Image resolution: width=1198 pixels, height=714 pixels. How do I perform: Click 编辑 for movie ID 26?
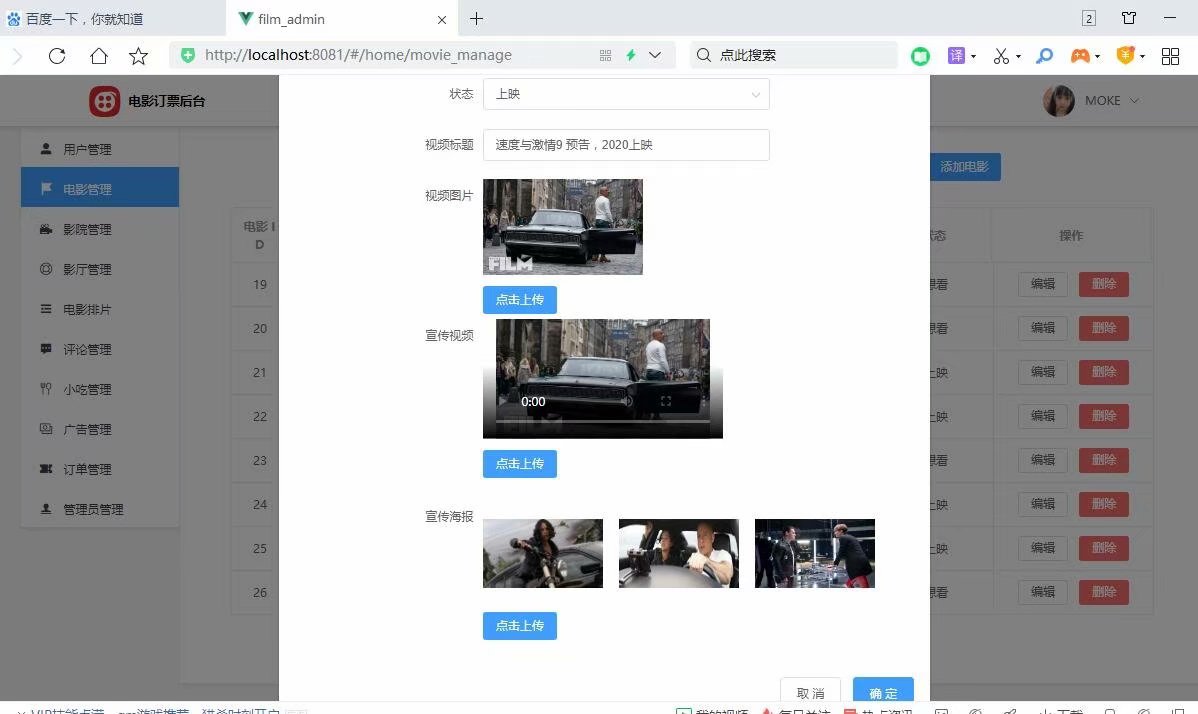pos(1043,592)
